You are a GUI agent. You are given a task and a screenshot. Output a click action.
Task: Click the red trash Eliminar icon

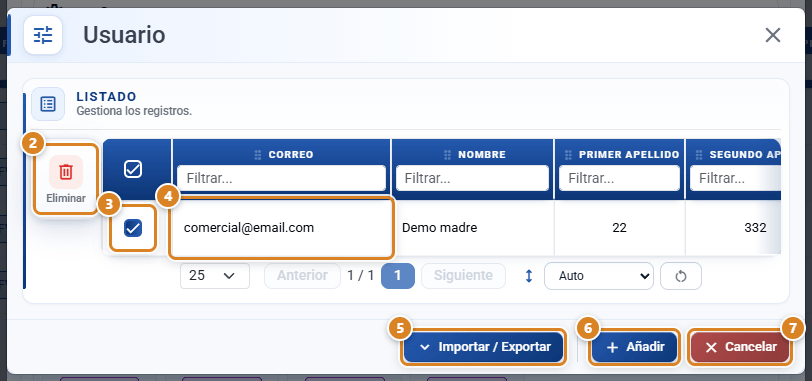point(66,171)
